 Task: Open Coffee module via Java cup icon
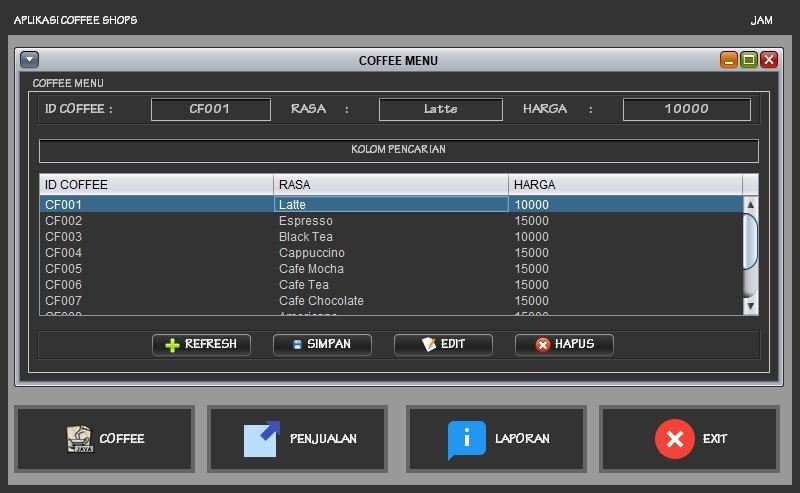coord(79,439)
